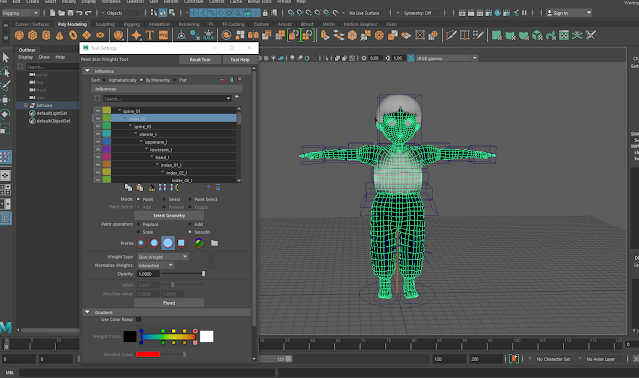Sort influences Alphabetically
The width and height of the screenshot is (639, 378).
[104, 80]
